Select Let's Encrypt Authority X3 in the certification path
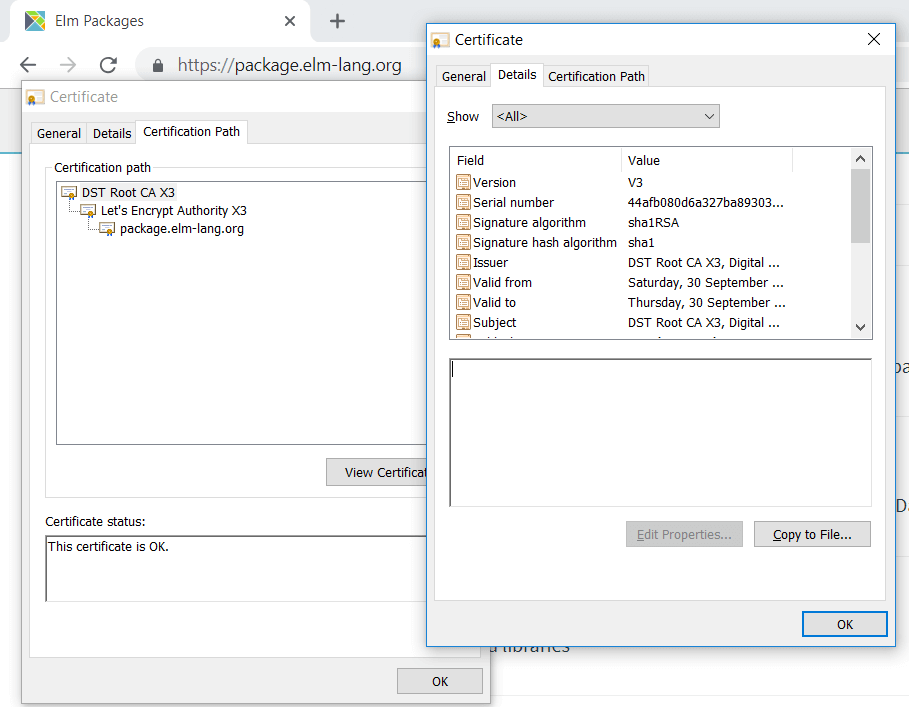Viewport: 909px width, 707px height. point(174,210)
